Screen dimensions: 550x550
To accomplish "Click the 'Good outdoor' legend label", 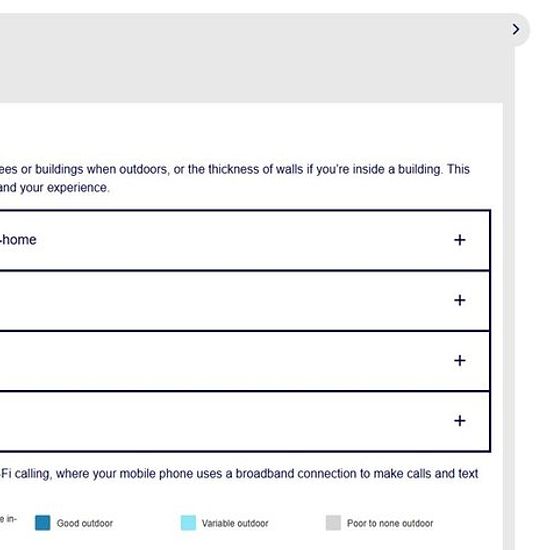I will [85, 523].
